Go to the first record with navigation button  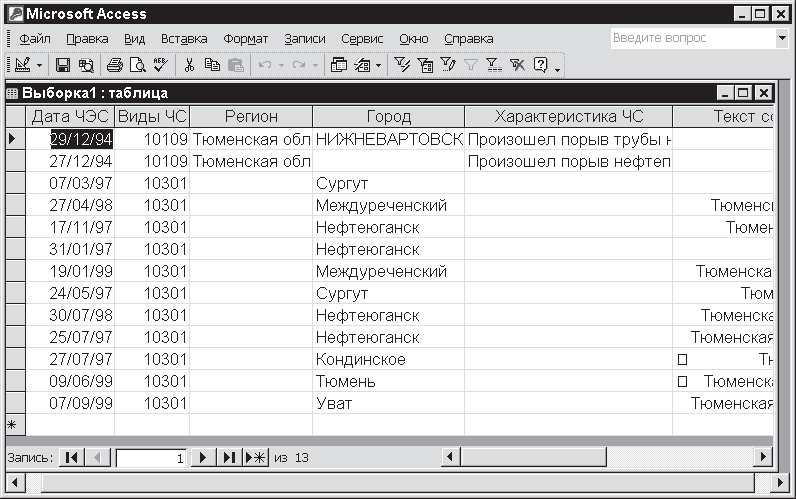pyautogui.click(x=71, y=457)
